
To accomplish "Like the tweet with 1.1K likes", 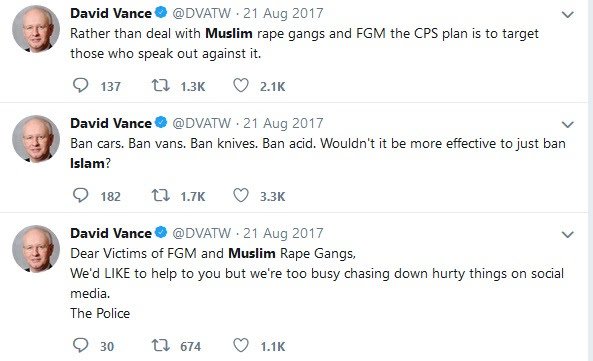I will [x=241, y=345].
